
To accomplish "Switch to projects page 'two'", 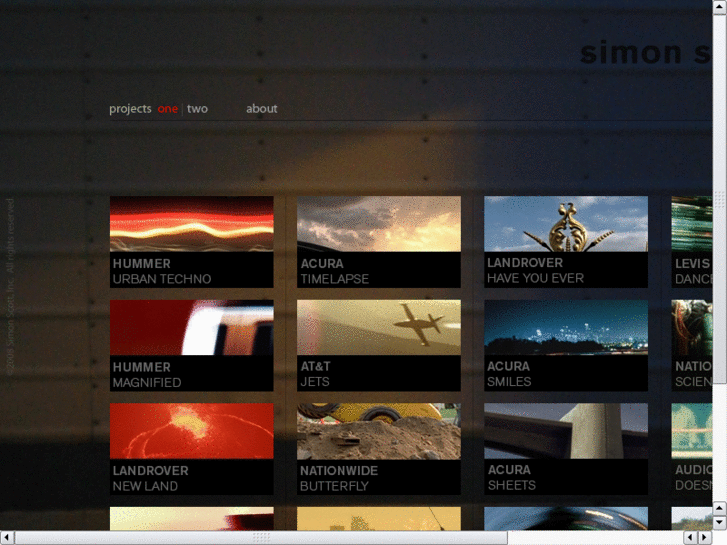I will click(197, 109).
